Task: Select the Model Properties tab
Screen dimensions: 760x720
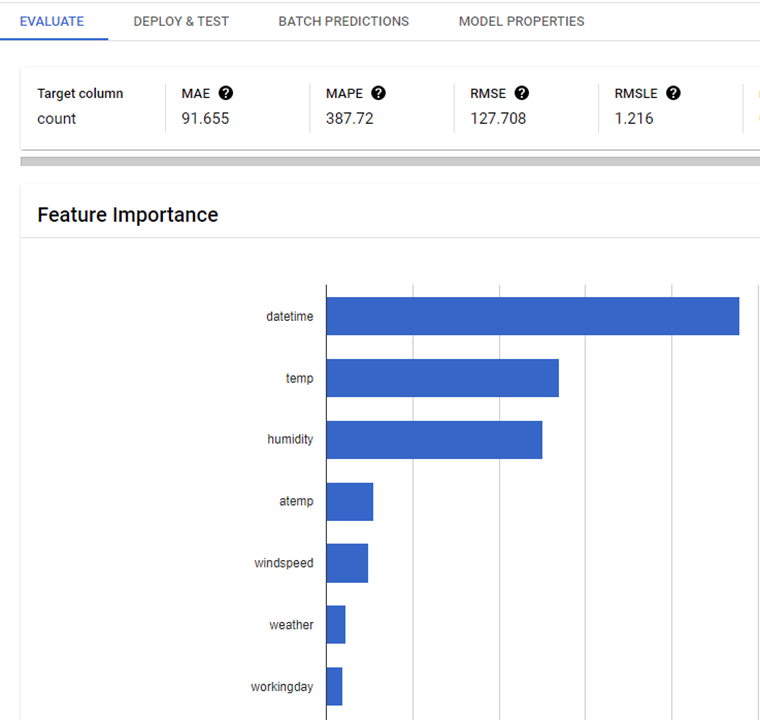Action: (x=521, y=21)
